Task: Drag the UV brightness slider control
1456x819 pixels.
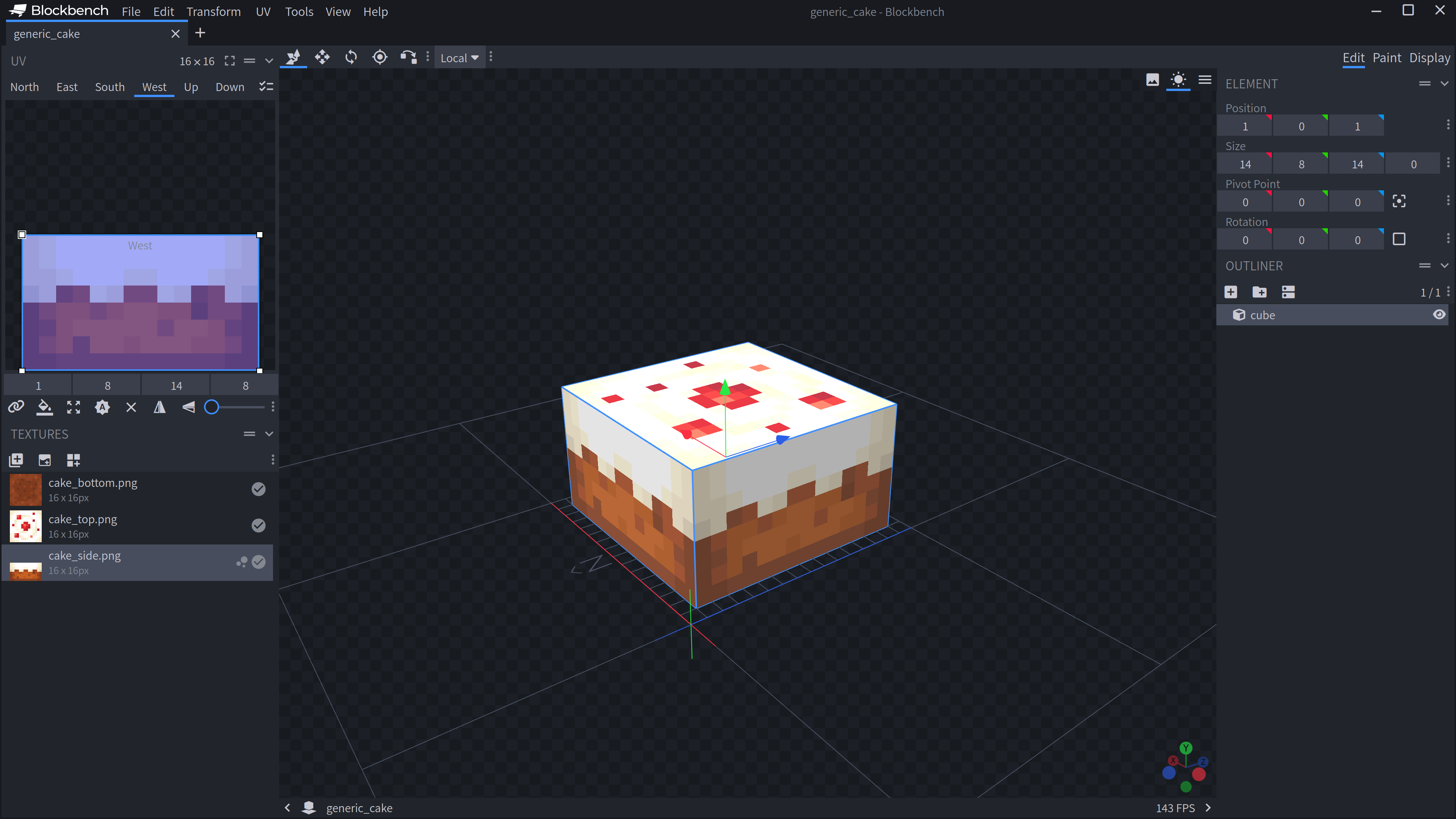Action: 213,407
